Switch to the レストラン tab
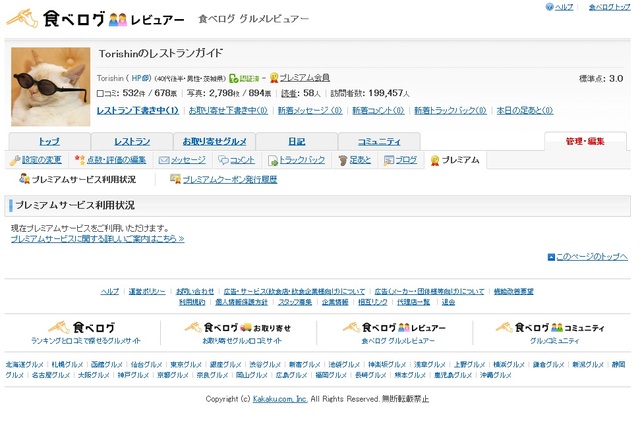 click(132, 141)
